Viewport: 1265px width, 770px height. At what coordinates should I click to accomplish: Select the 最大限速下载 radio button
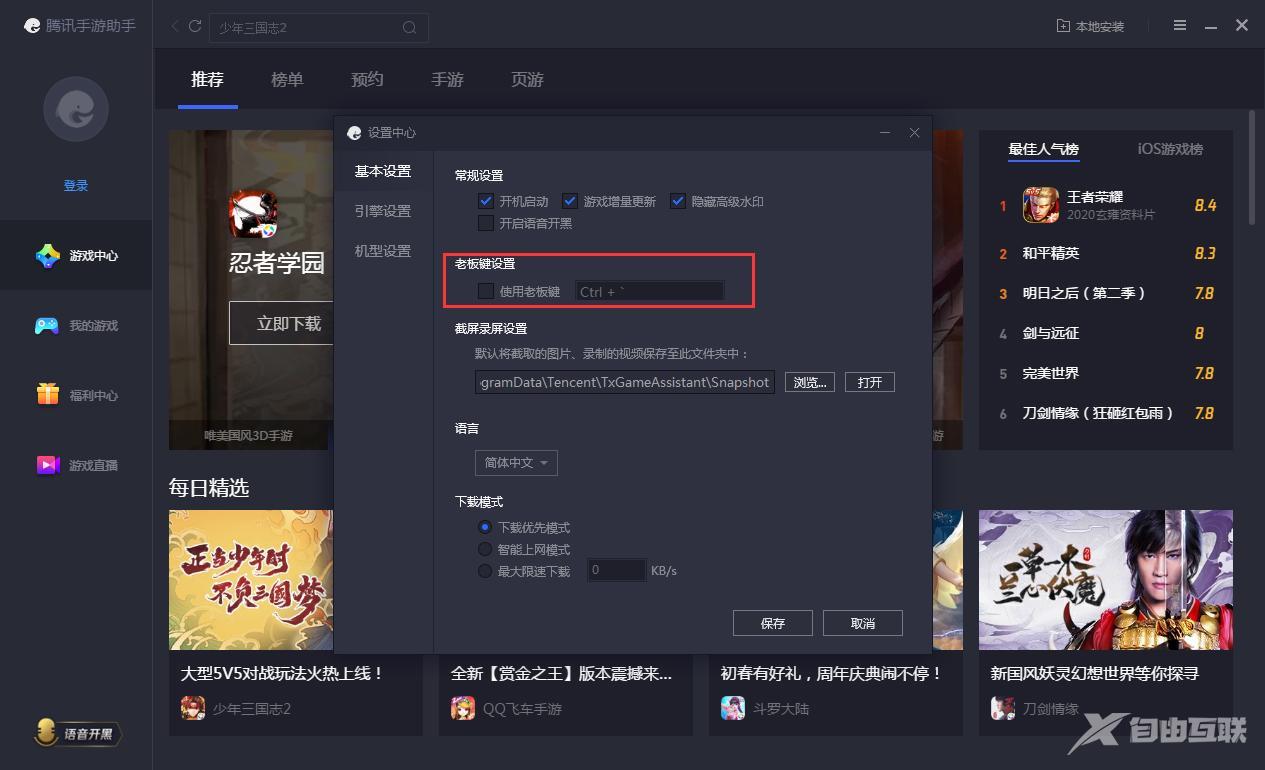click(x=485, y=571)
